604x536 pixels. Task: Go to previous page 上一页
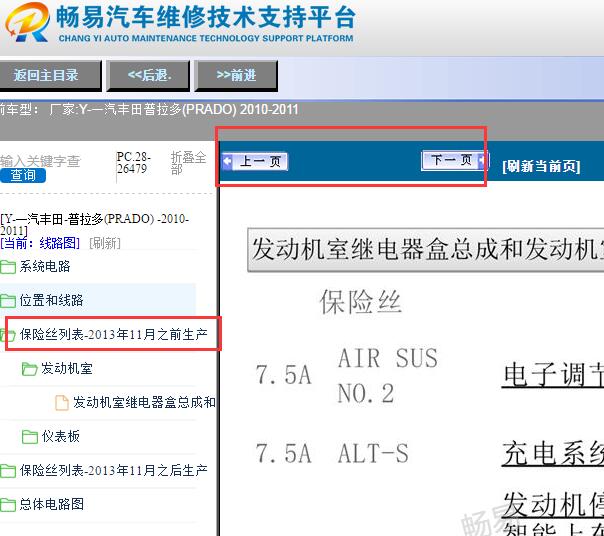(255, 161)
